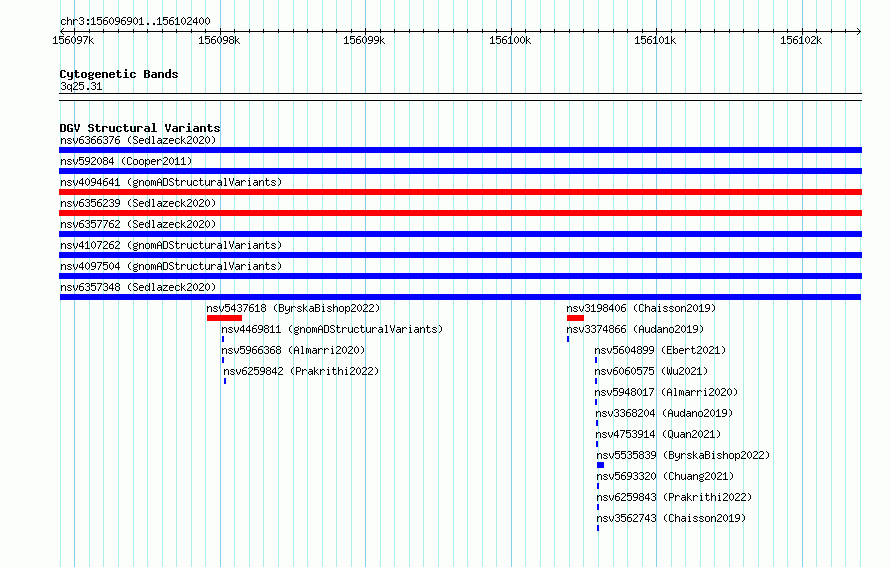Click the 156101k ruler tick label
Screen dimensions: 890x567
click(x=656, y=40)
